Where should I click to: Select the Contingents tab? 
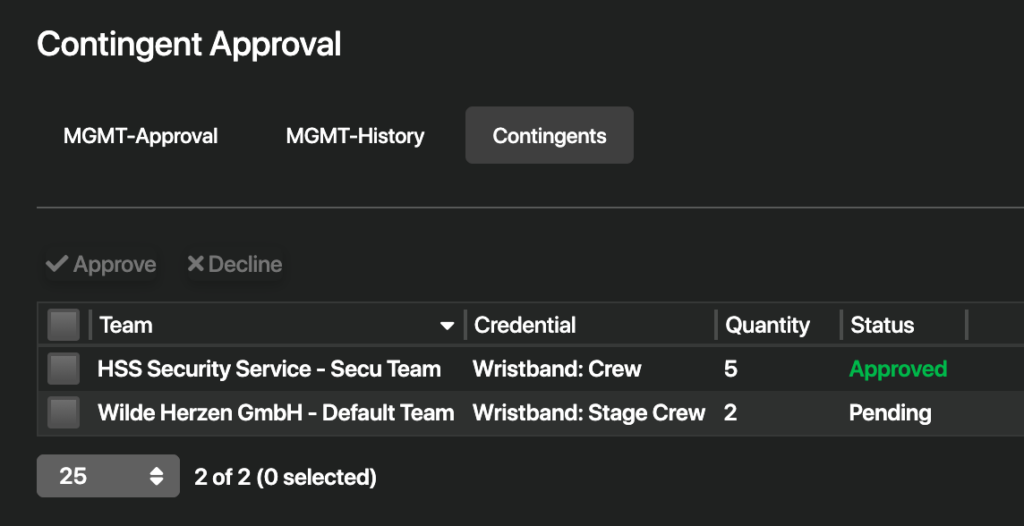point(549,136)
